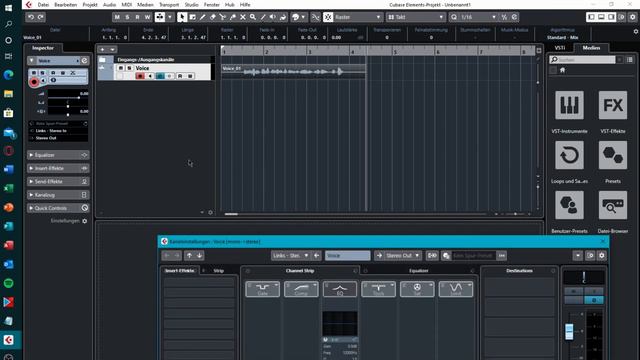This screenshot has height=360, width=640.
Task: Select the Play speaker tool
Action: [x=273, y=17]
